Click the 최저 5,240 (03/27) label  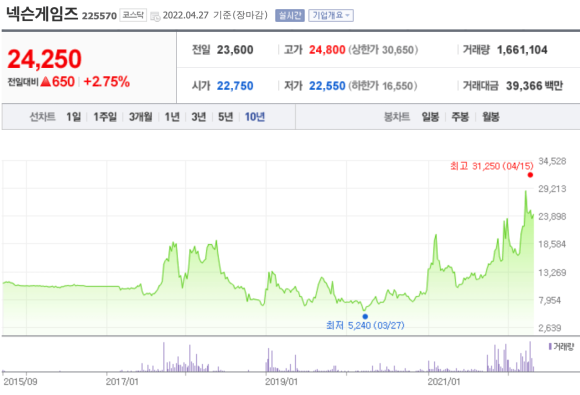click(x=365, y=325)
